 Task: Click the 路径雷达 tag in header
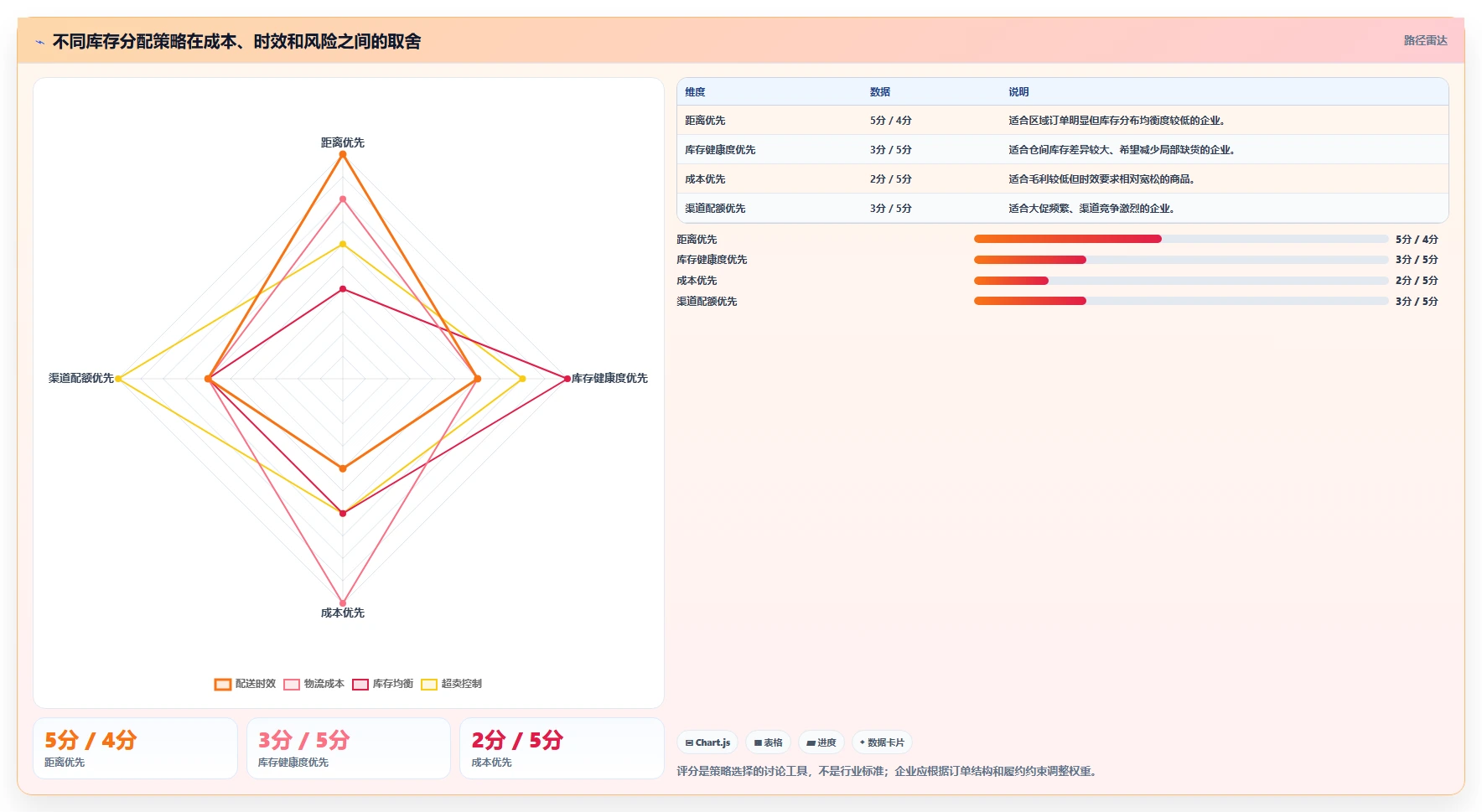tap(1425, 40)
